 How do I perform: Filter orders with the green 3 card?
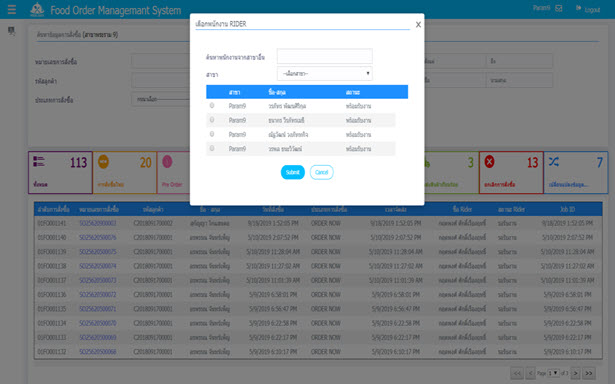point(451,173)
